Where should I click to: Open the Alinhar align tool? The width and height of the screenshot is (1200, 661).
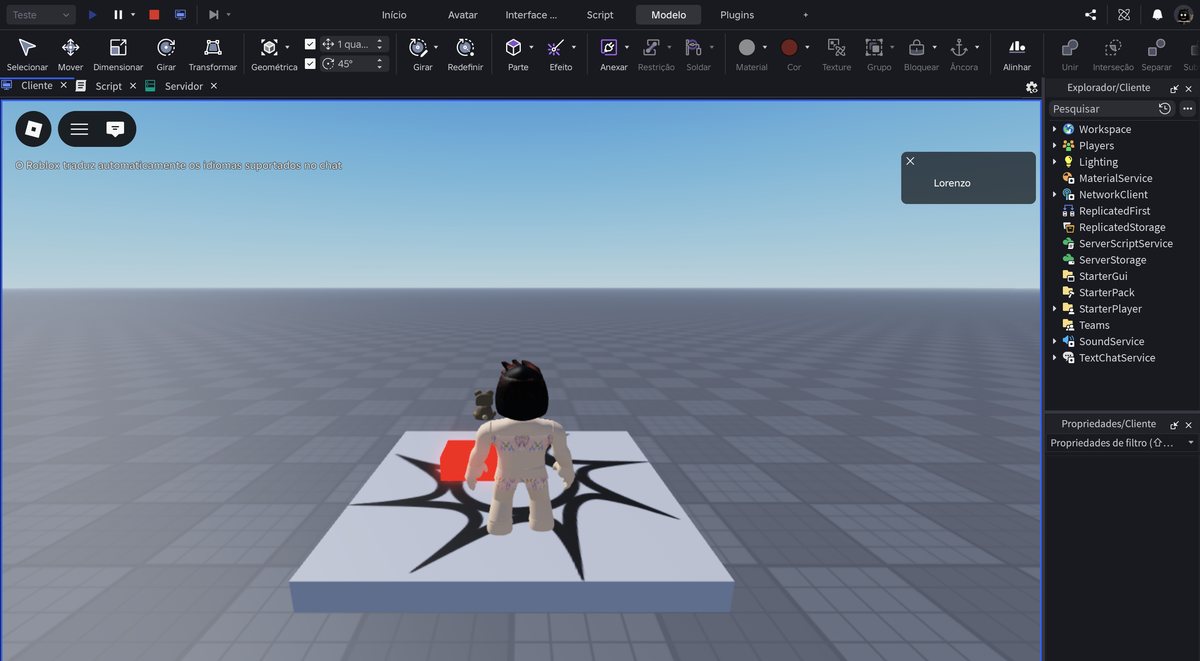1017,54
